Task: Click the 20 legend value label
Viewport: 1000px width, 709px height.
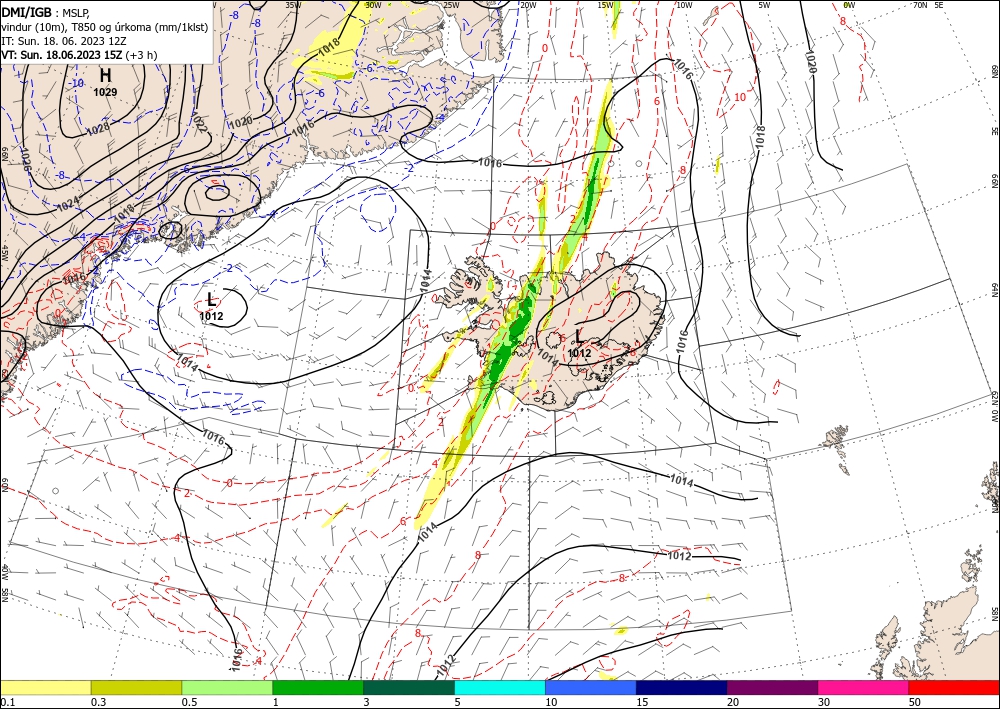Action: coord(733,701)
